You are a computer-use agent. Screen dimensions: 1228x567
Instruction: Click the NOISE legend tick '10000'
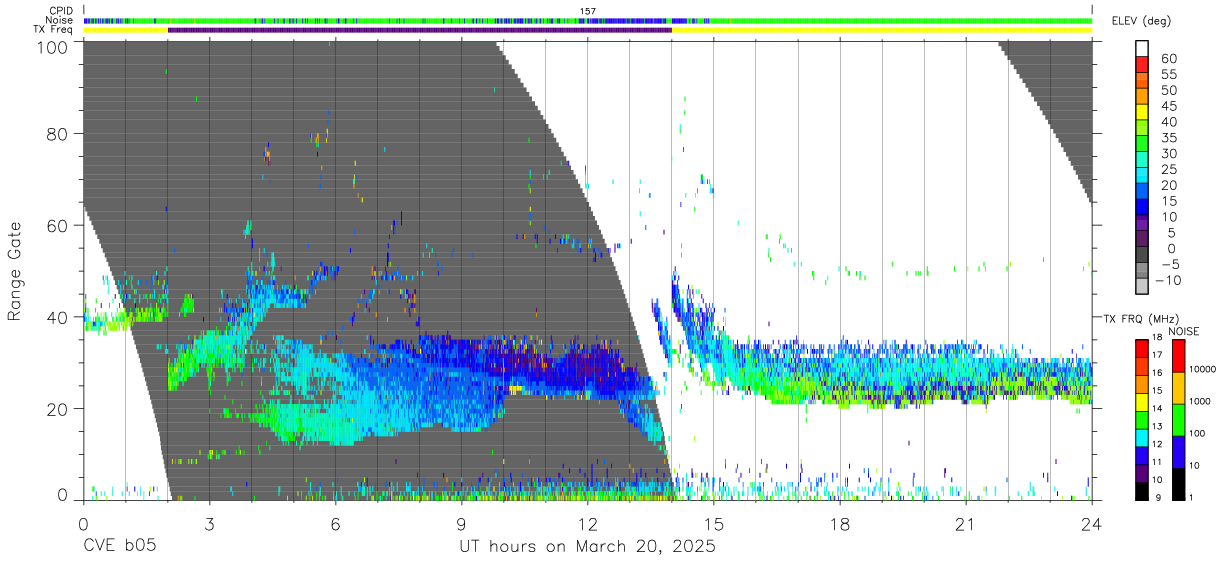1202,370
